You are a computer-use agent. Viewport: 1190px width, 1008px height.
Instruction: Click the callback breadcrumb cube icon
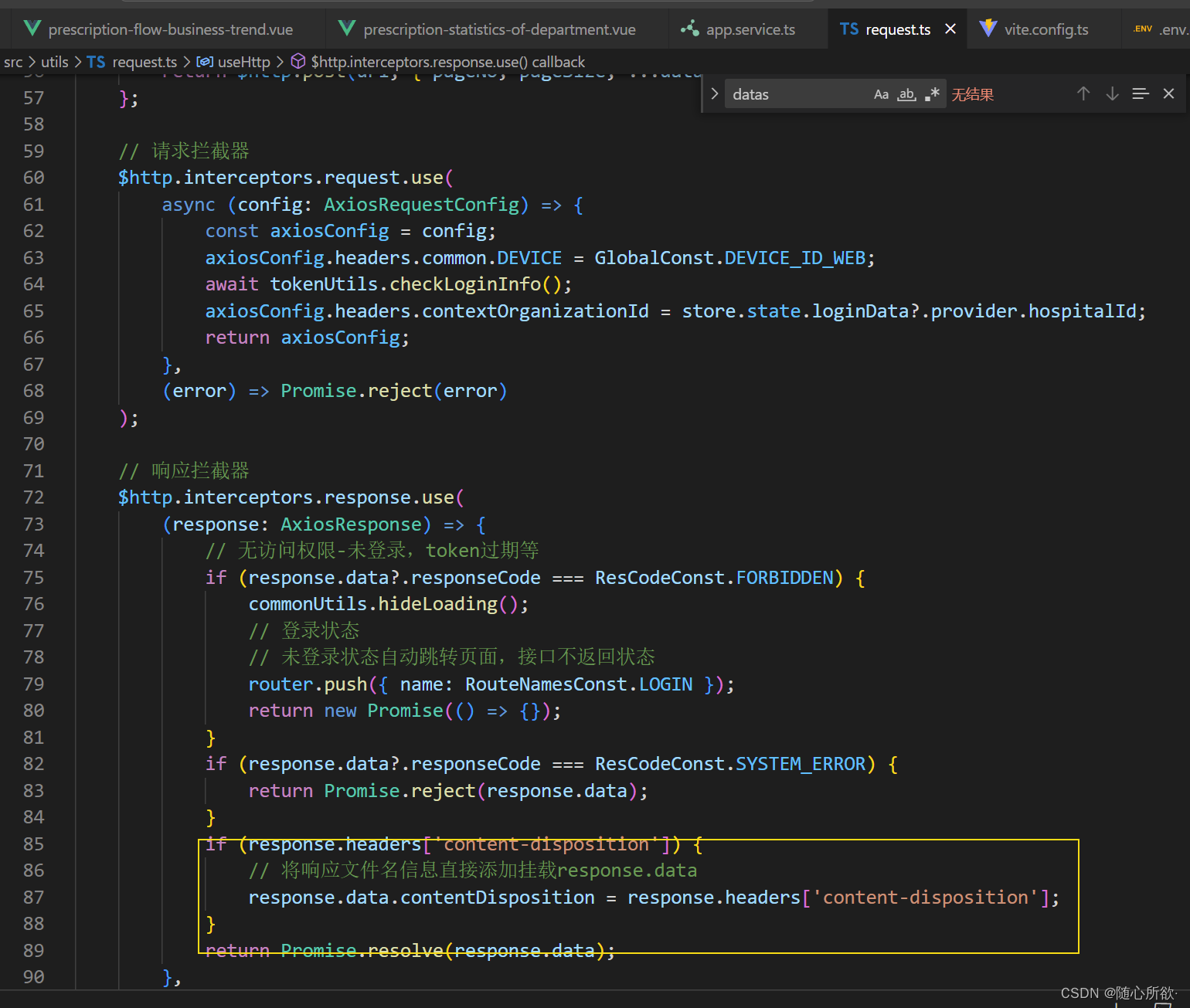297,62
